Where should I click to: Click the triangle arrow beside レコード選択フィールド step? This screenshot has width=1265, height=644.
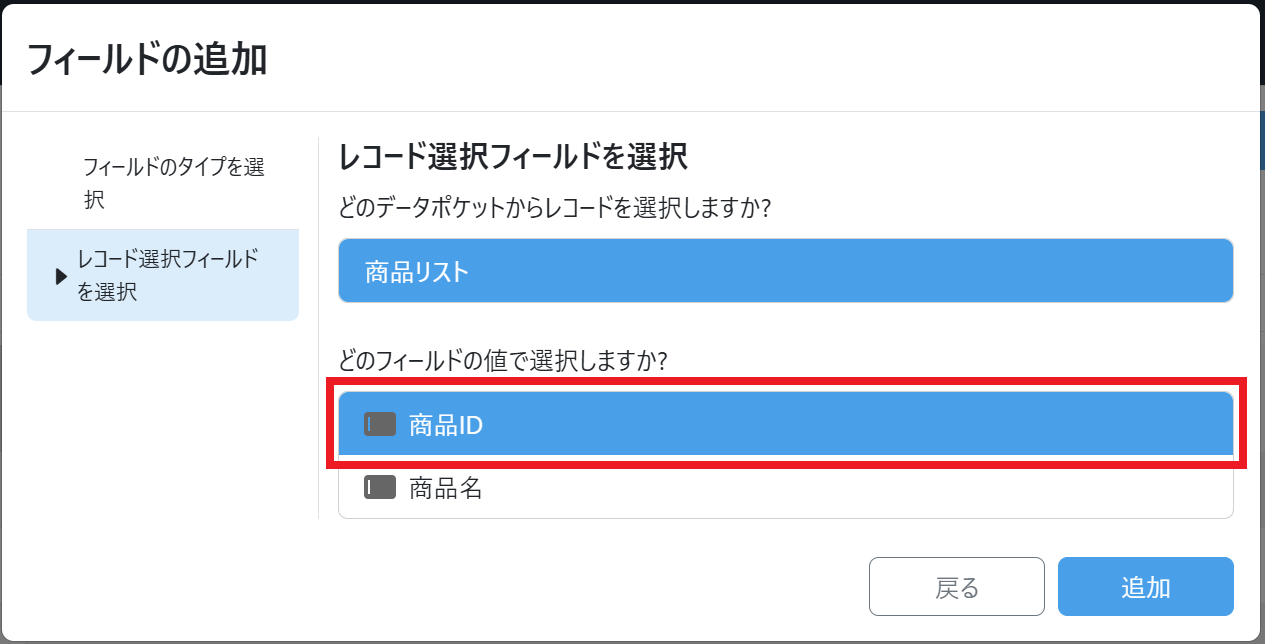pos(61,277)
